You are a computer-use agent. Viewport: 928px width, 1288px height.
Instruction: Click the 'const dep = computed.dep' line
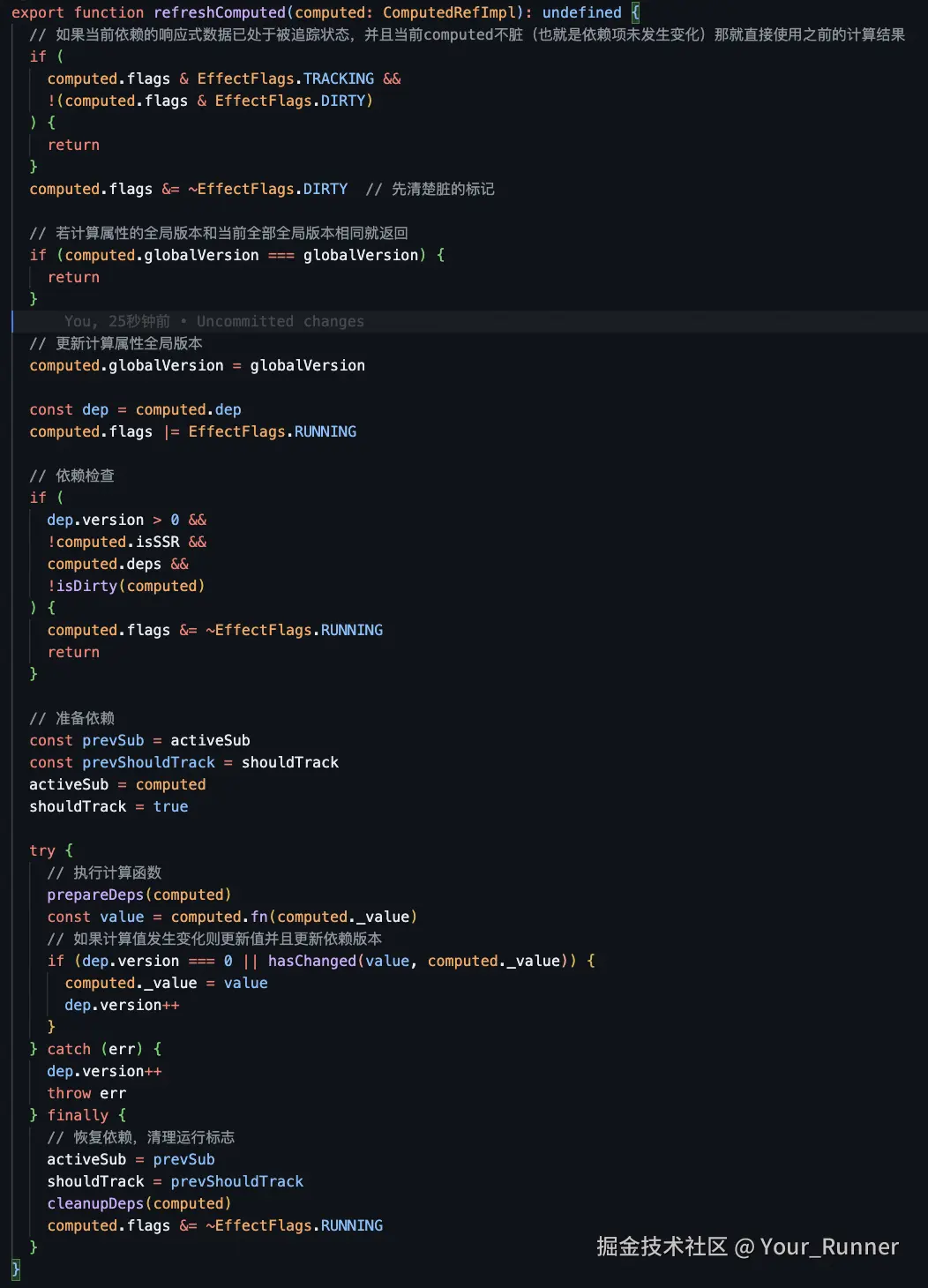click(x=135, y=409)
